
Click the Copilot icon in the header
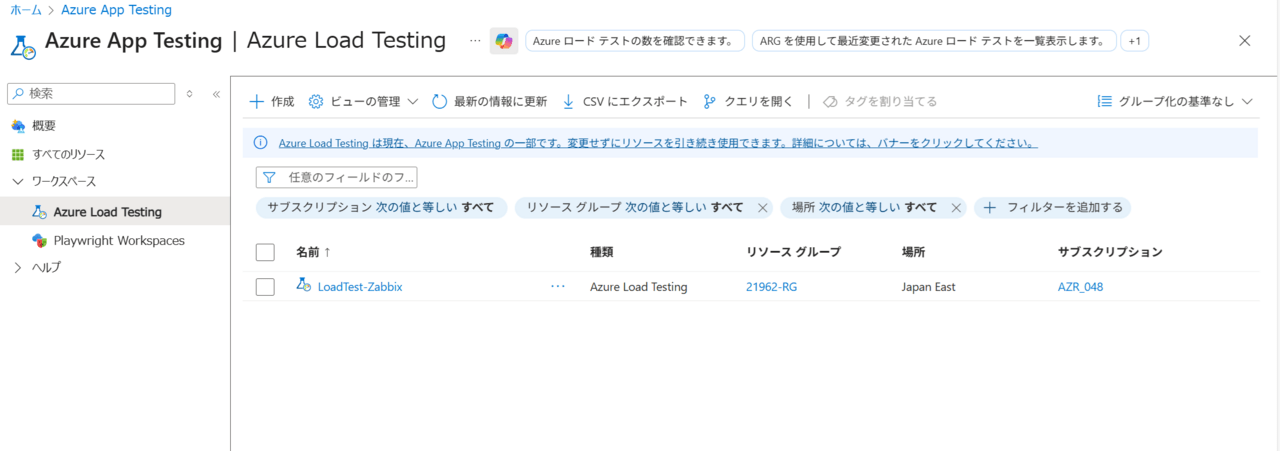click(504, 41)
